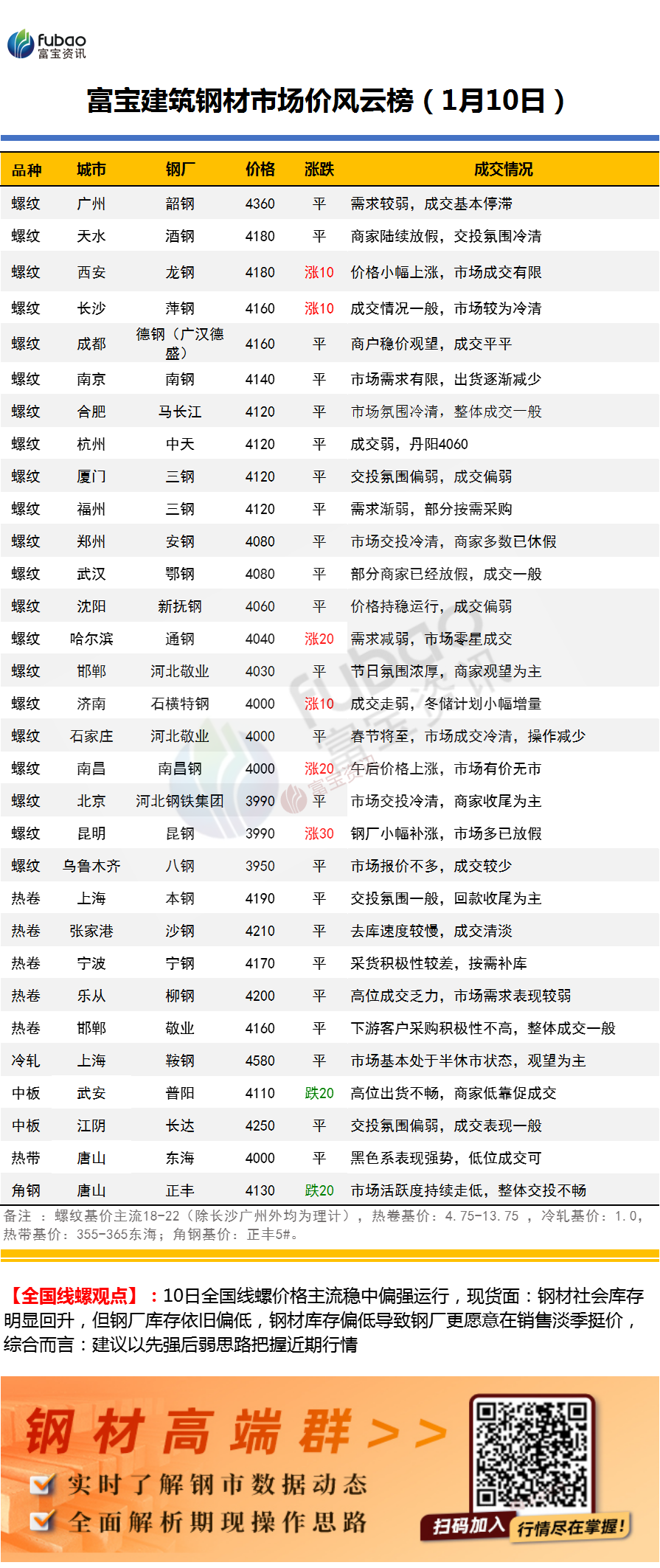660x1568 pixels.
Task: Click the 全面解析期现操作思路 checkmark
Action: [x=41, y=1521]
